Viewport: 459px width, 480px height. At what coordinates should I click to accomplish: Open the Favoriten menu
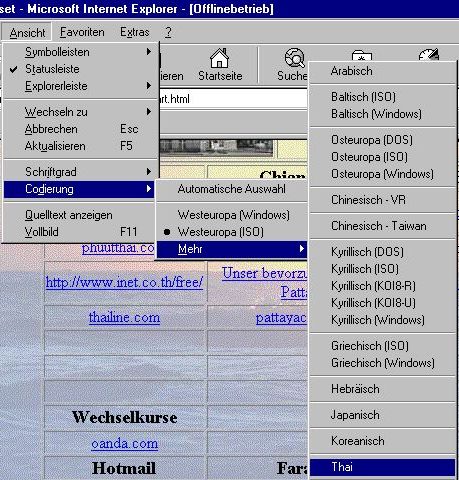[x=82, y=32]
